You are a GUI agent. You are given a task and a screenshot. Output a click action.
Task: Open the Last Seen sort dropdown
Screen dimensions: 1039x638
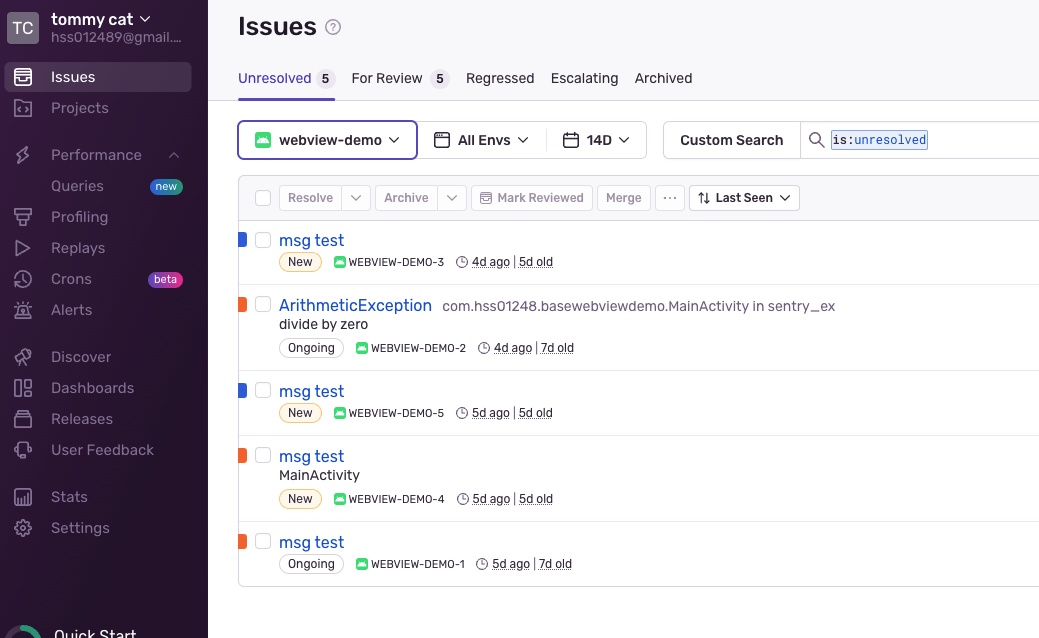[744, 198]
